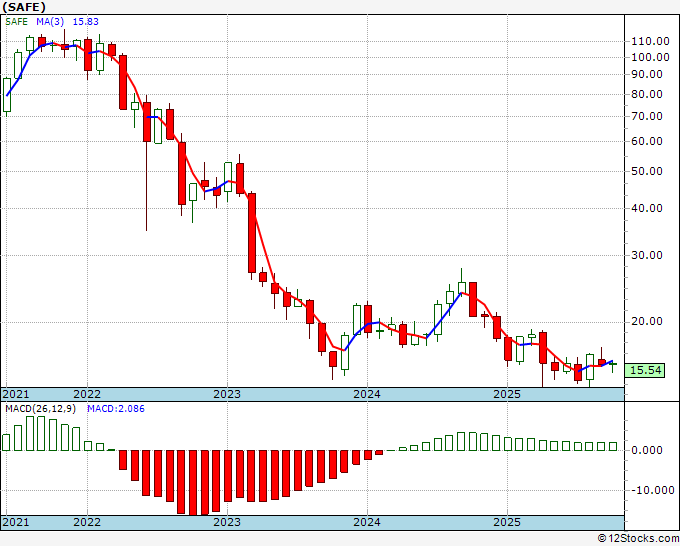Click the 0.000 MACD axis label
The height and width of the screenshot is (546, 680).
click(647, 451)
